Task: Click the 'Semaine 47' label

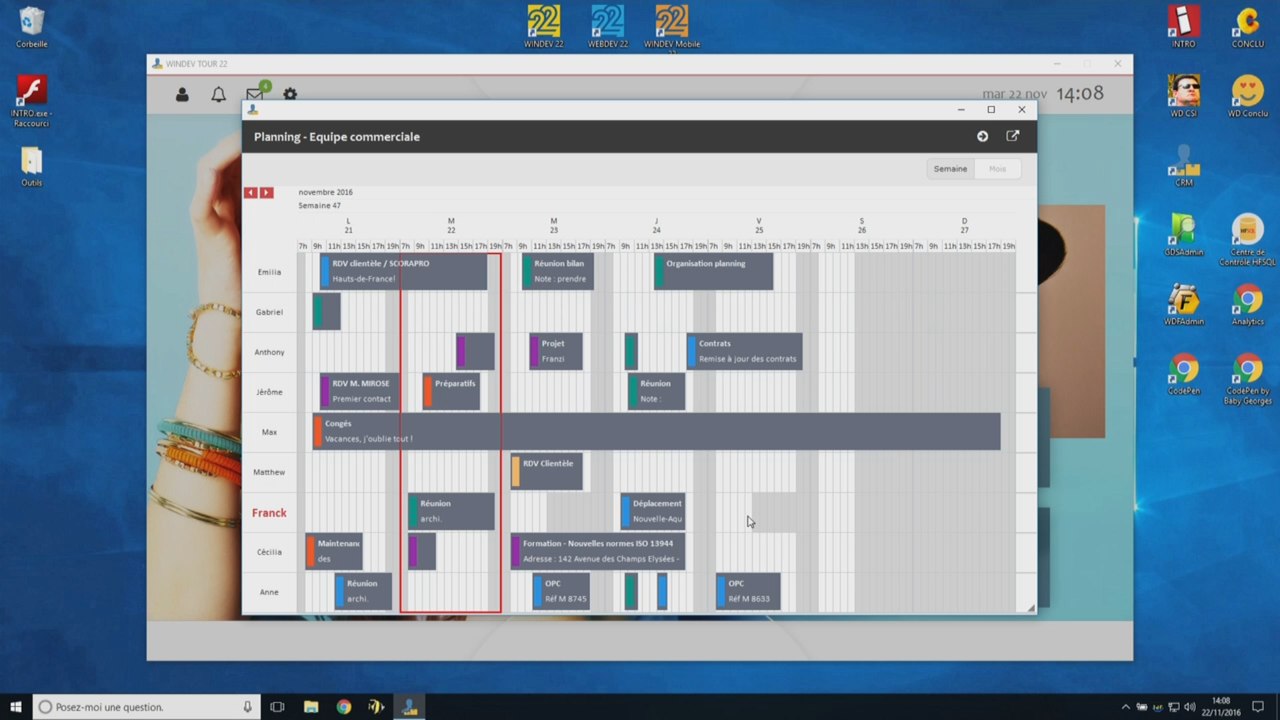Action: click(x=319, y=206)
